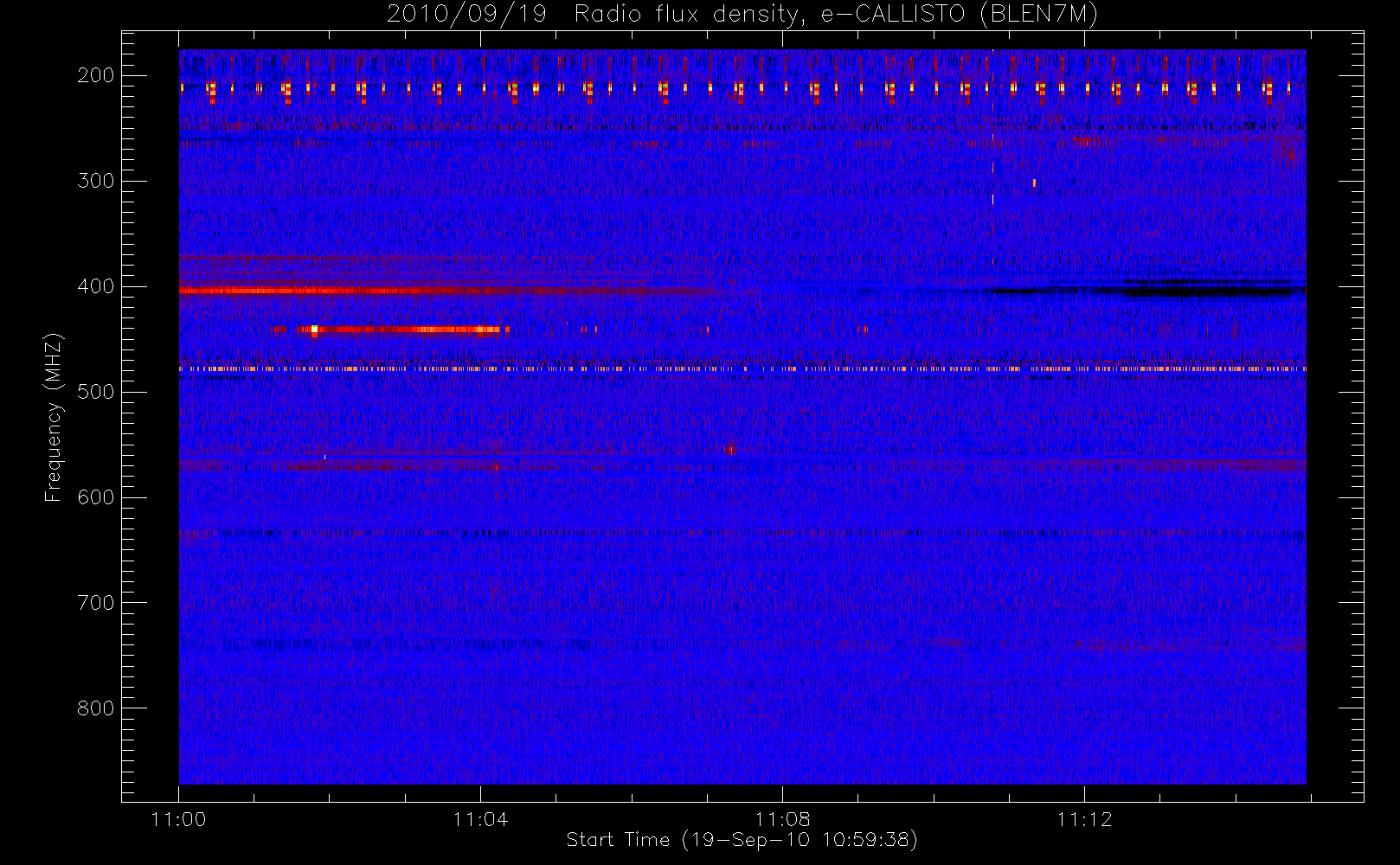Image resolution: width=1400 pixels, height=865 pixels.
Task: Select the 800 frequency tick label
Action: pyautogui.click(x=96, y=708)
